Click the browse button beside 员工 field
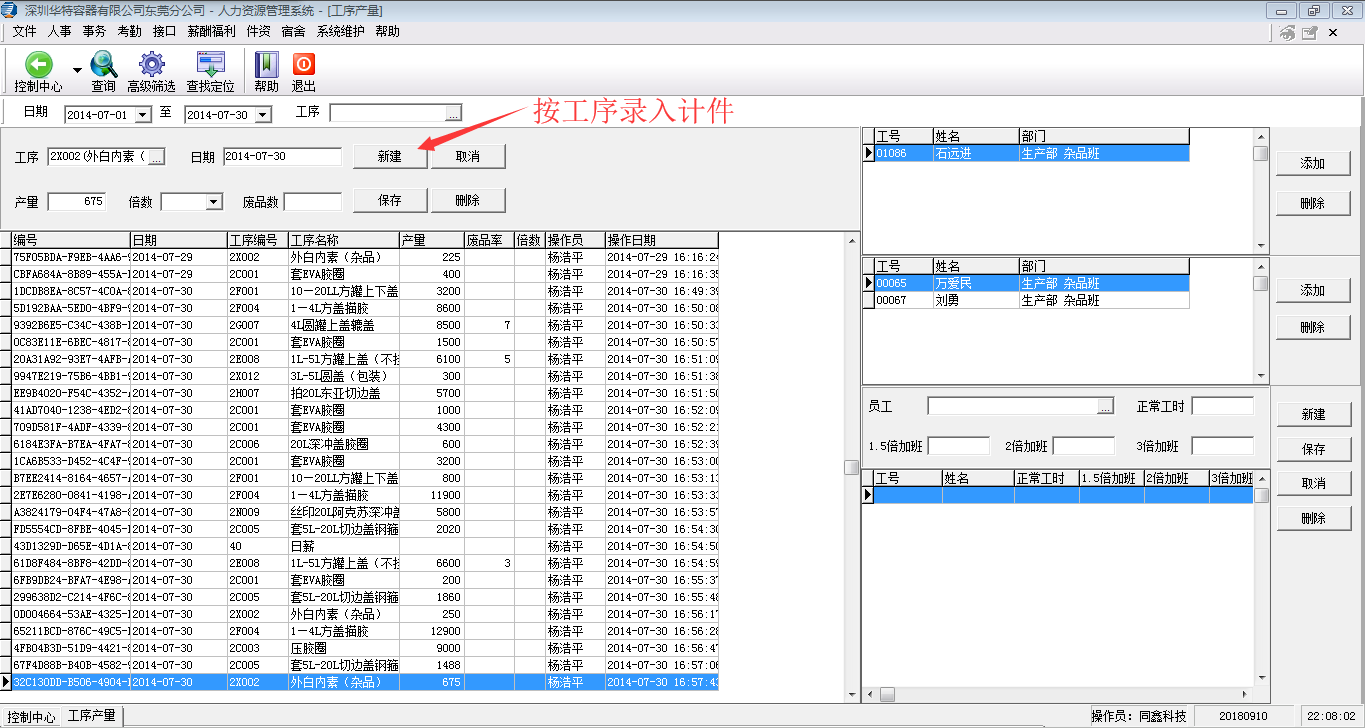The height and width of the screenshot is (728, 1365). [1105, 407]
